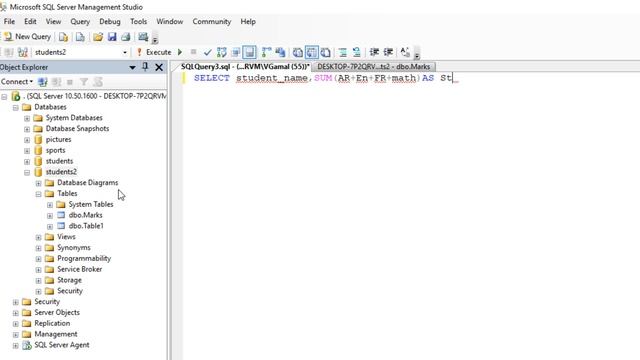The image size is (640, 360).
Task: Toggle Include Actual Execution Plan icon
Action: tap(267, 52)
